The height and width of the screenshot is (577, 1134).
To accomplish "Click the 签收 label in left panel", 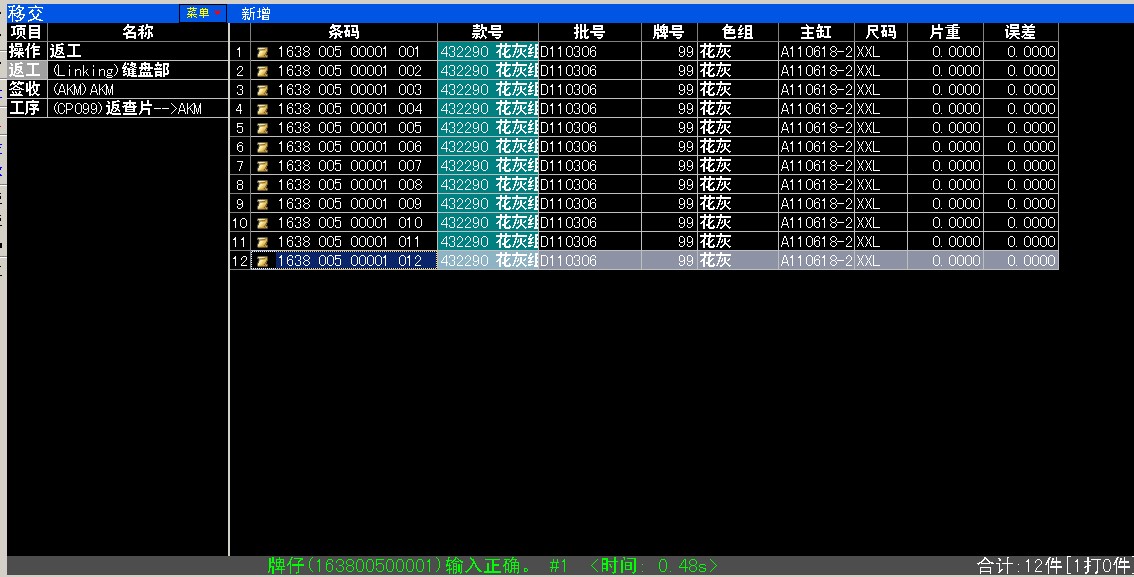I will 27,89.
